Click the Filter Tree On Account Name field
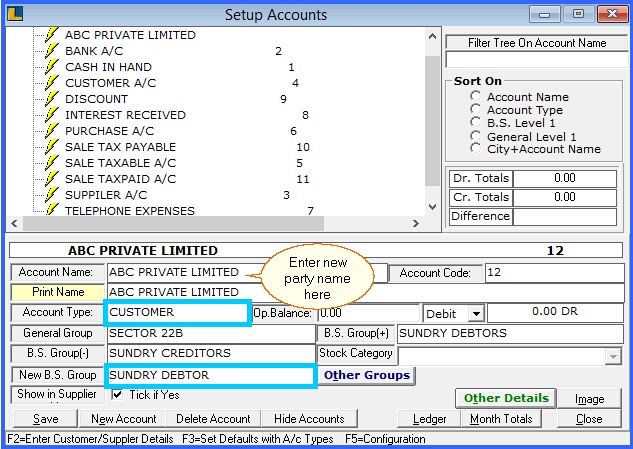The height and width of the screenshot is (449, 633). click(537, 60)
